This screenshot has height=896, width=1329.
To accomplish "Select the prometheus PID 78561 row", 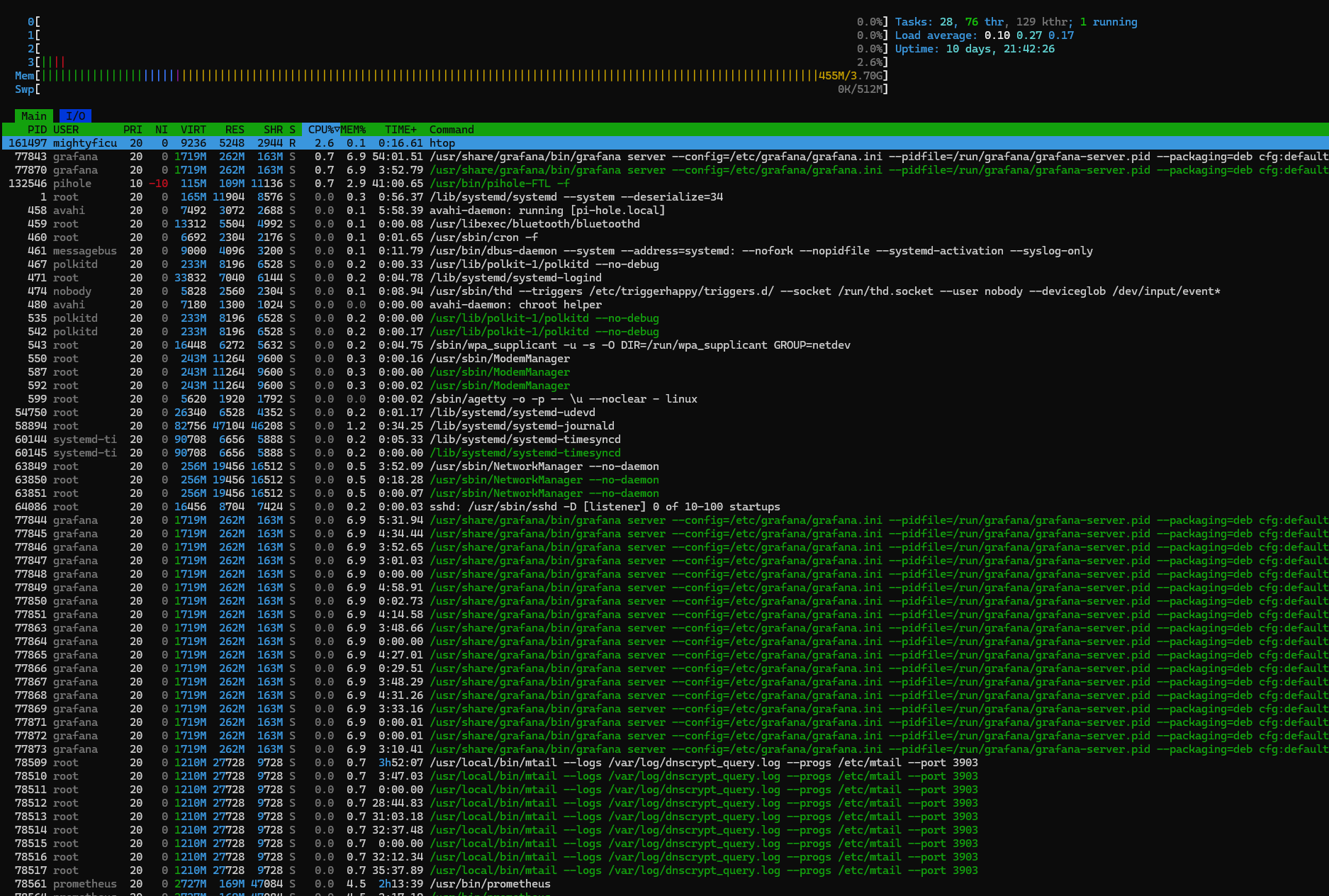I will coord(665,884).
